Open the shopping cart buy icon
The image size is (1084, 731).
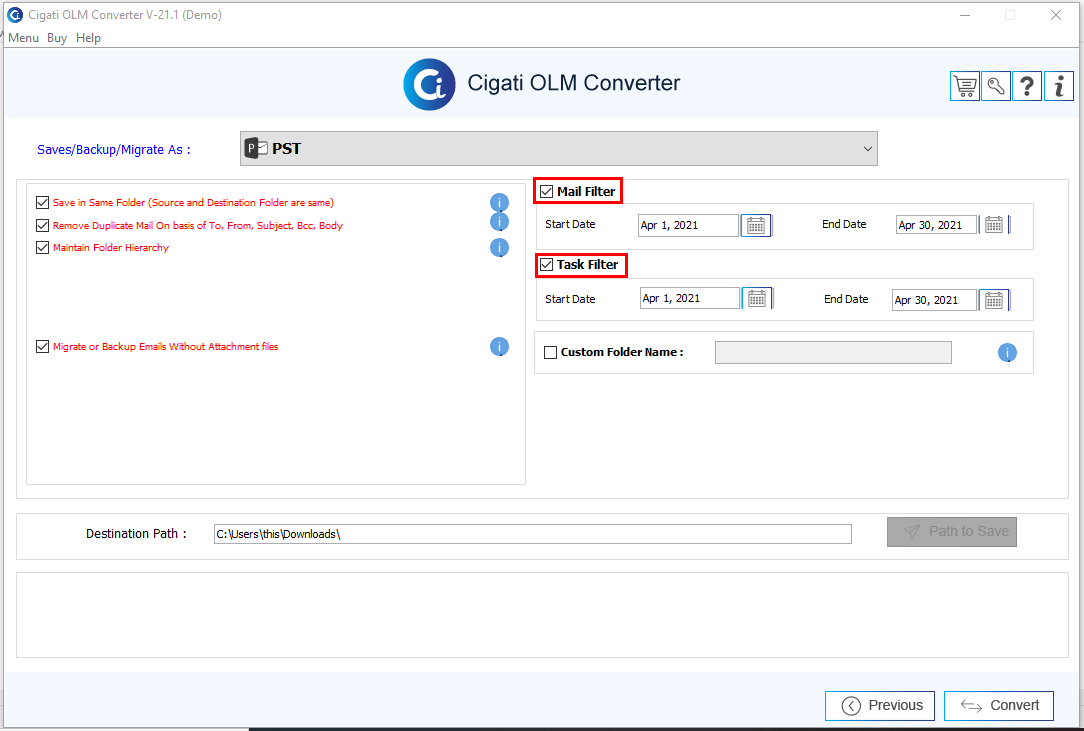coord(964,86)
